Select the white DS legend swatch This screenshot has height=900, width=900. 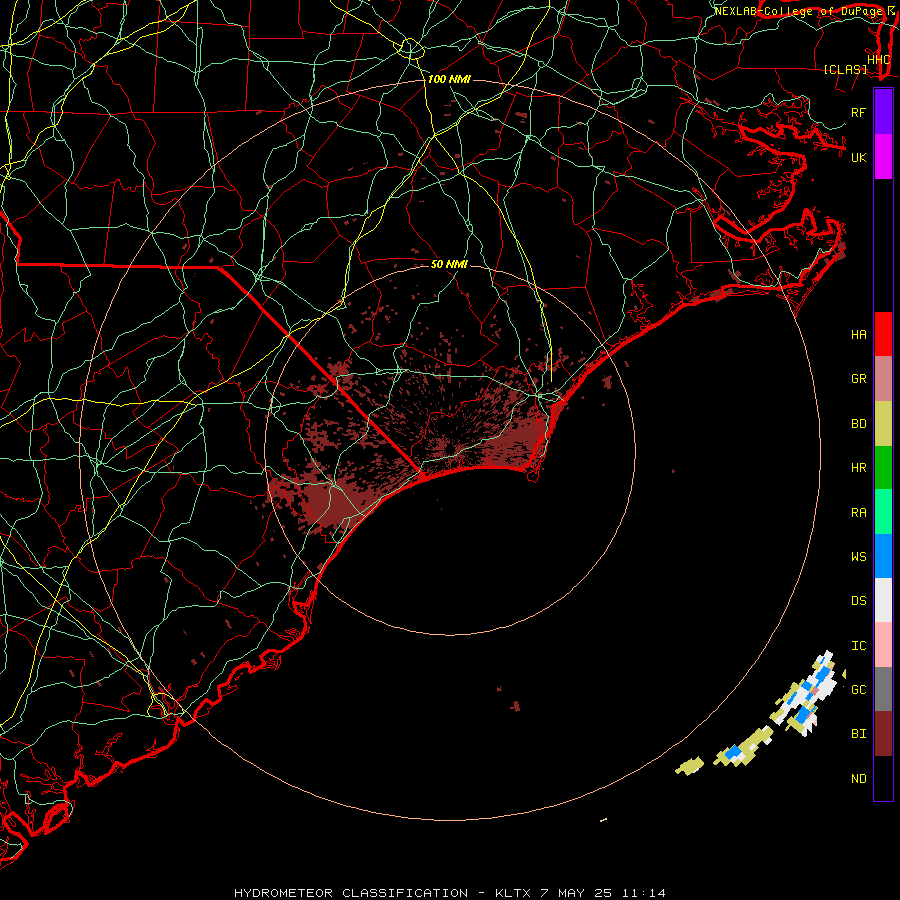point(883,601)
